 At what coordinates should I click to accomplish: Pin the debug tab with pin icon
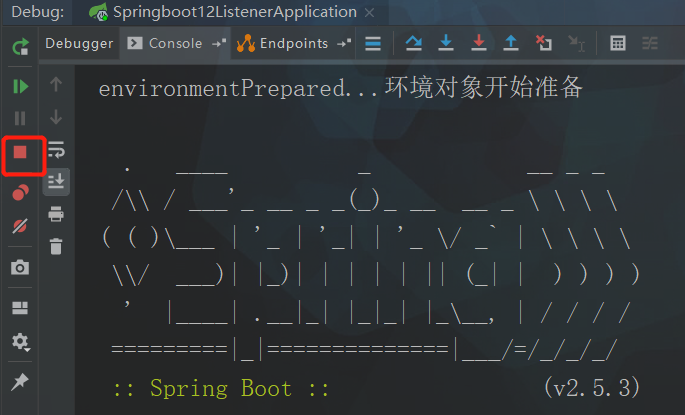(x=20, y=381)
